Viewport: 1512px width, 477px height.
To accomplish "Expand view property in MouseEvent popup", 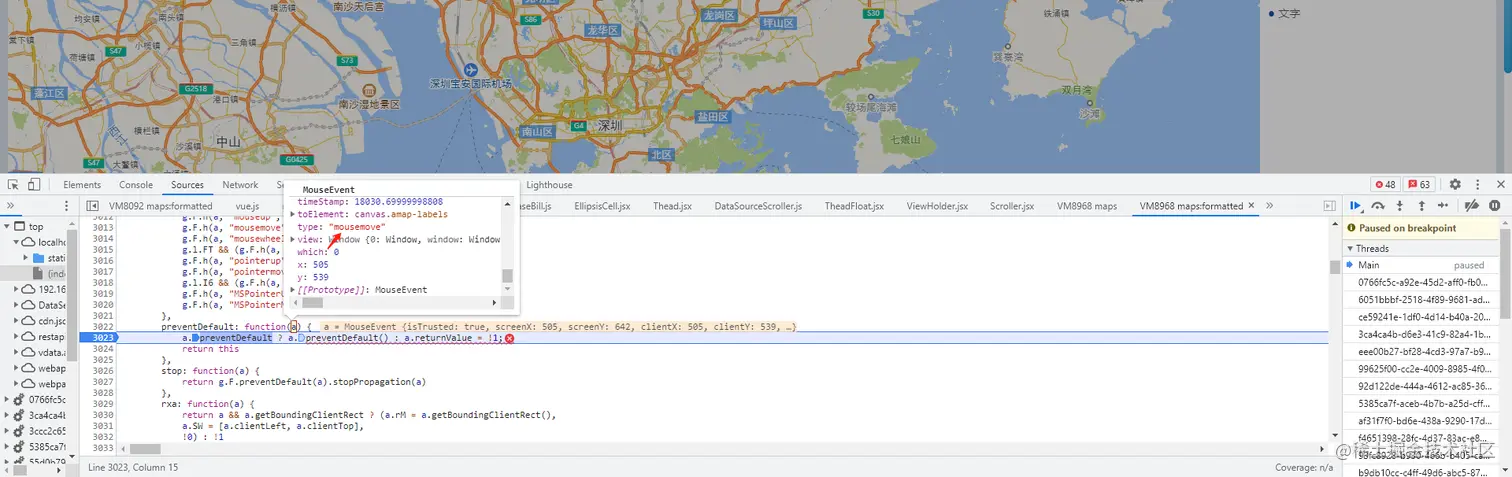I will [293, 239].
